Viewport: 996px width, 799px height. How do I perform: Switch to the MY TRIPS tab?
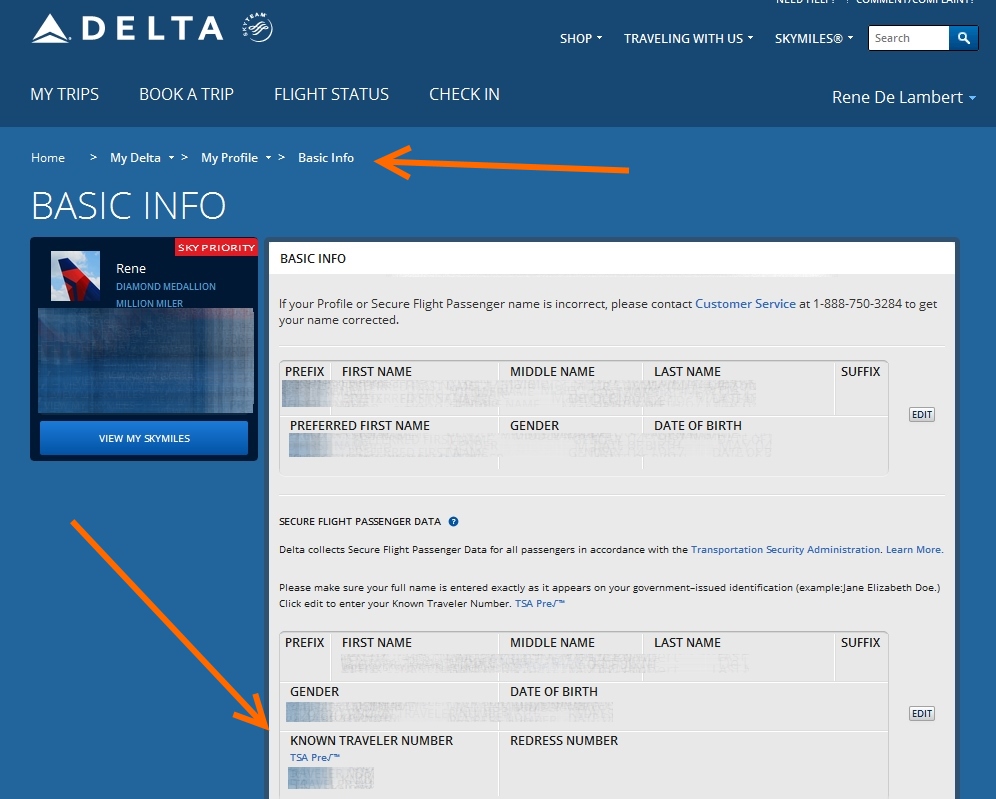click(x=64, y=94)
